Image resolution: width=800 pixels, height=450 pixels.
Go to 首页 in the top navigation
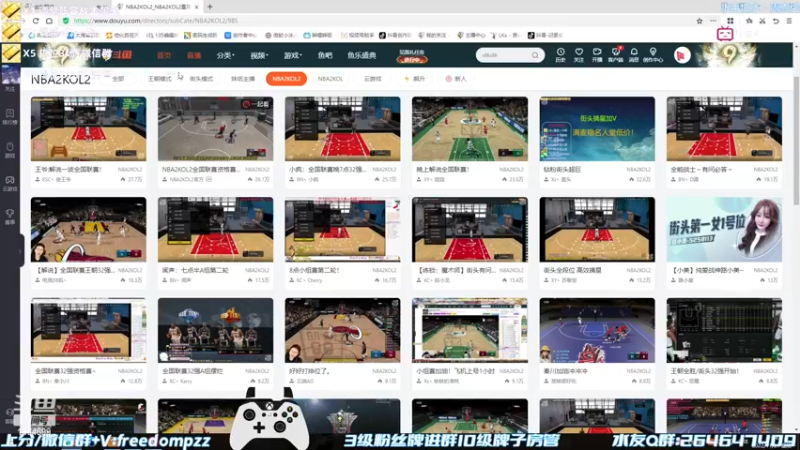[164, 55]
